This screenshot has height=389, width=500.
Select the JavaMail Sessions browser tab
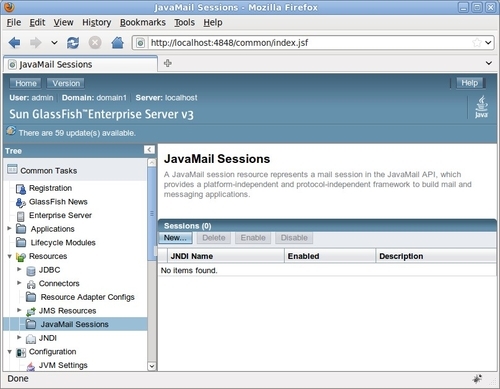(80, 64)
